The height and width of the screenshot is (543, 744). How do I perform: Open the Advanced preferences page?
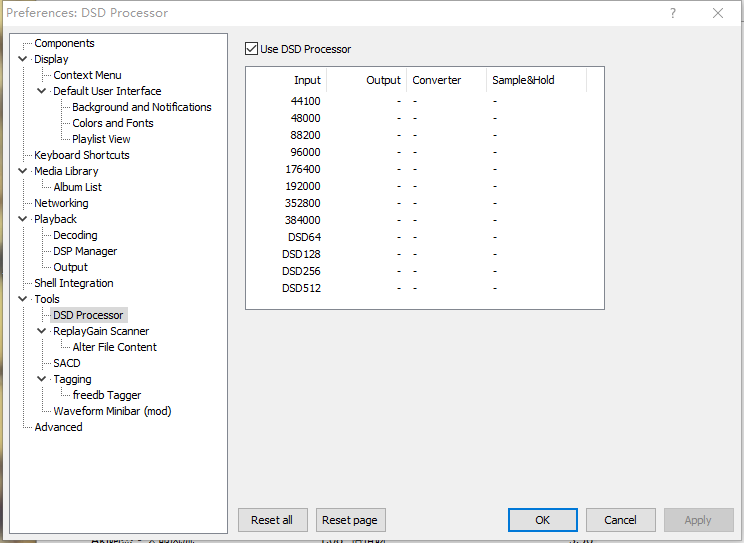[58, 427]
